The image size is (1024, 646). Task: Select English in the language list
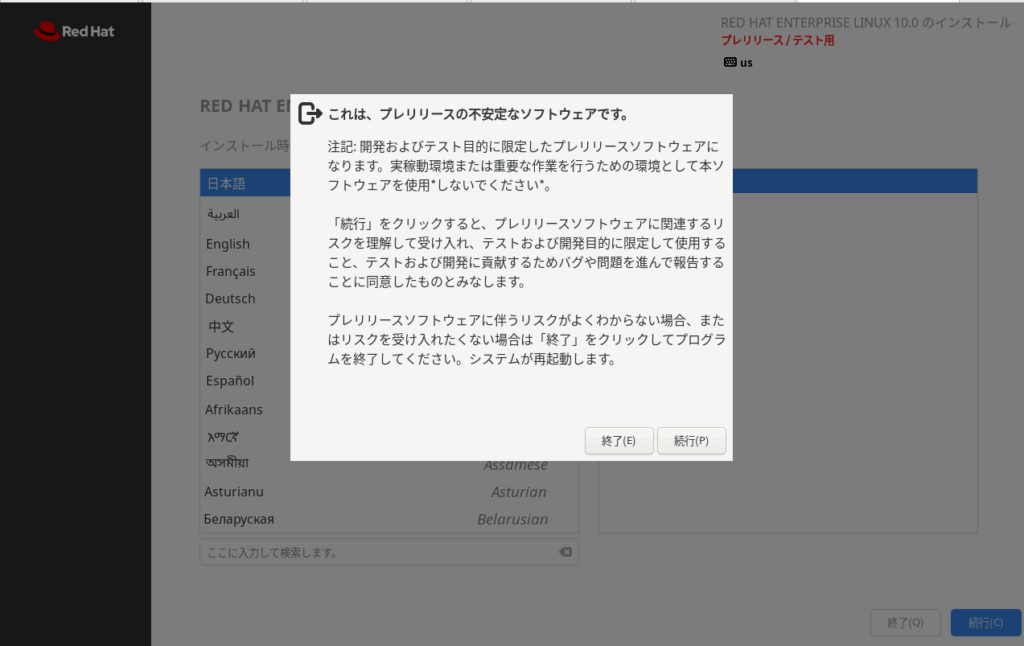(228, 244)
